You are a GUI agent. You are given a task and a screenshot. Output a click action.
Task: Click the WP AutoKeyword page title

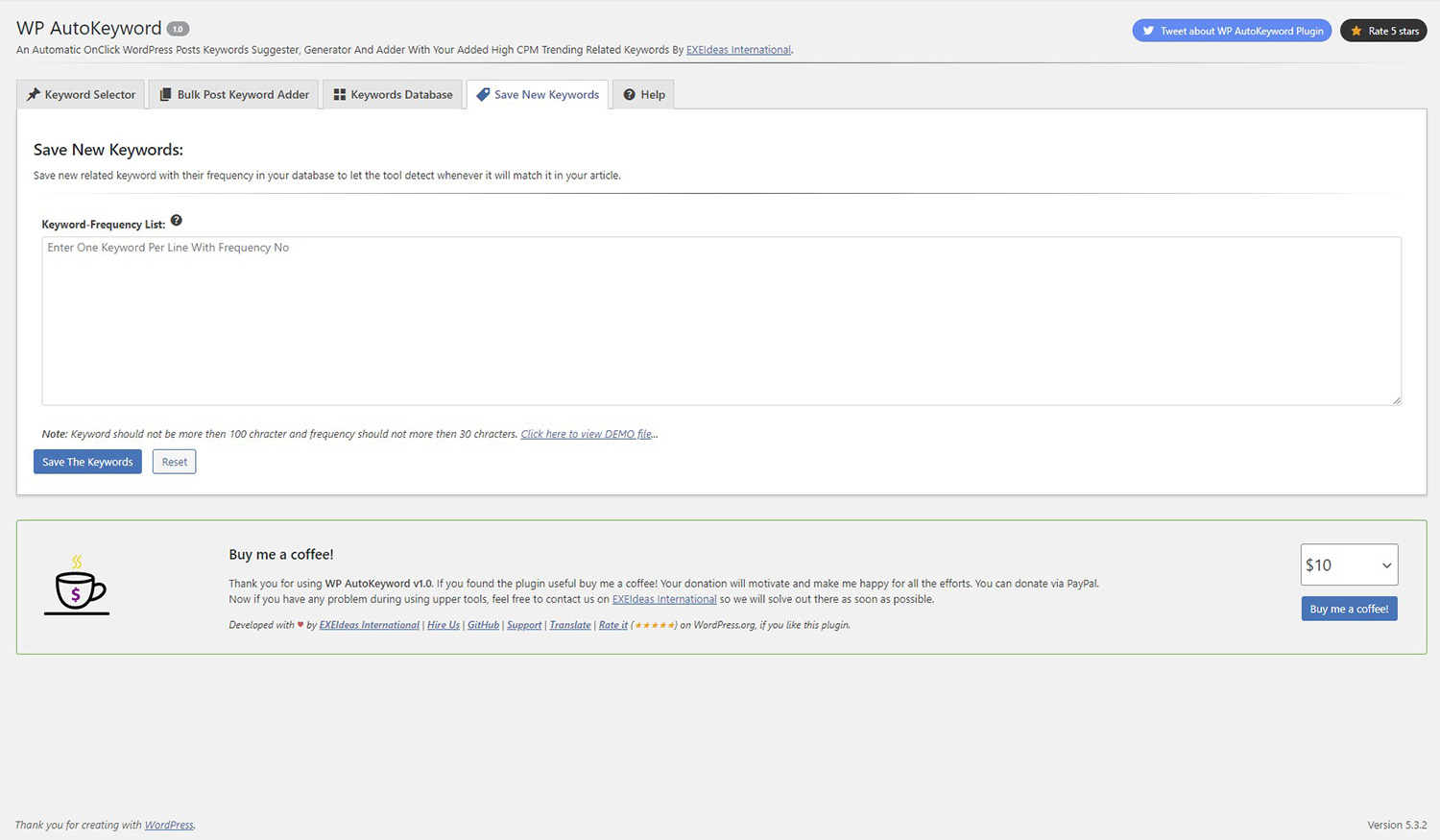click(89, 29)
